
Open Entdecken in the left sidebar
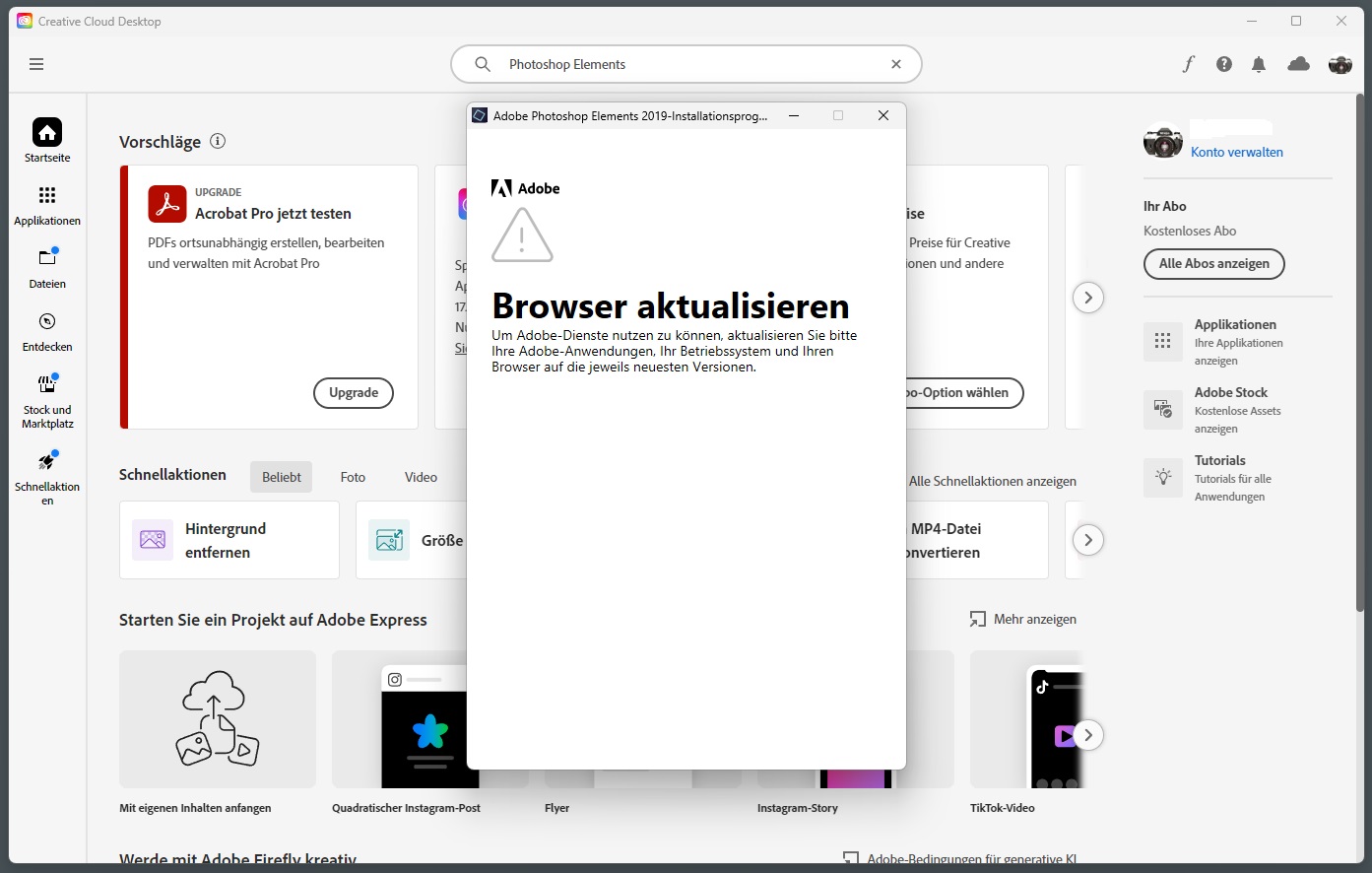coord(47,331)
